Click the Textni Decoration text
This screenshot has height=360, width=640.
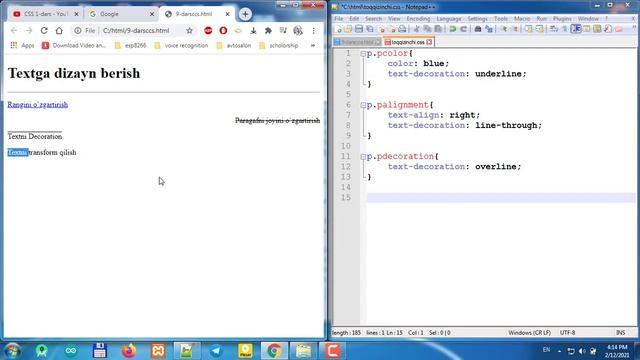click(35, 136)
